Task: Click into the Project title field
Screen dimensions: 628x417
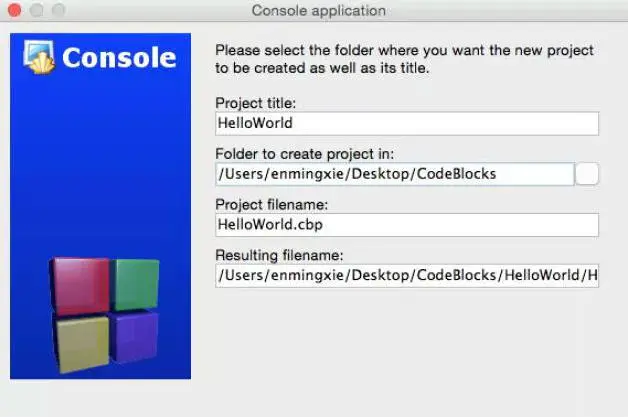Action: pos(406,123)
